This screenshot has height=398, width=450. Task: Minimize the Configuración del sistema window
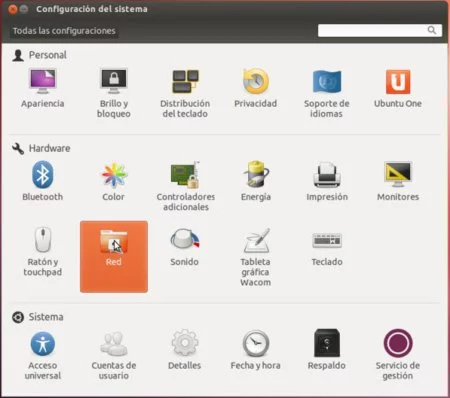(x=24, y=9)
